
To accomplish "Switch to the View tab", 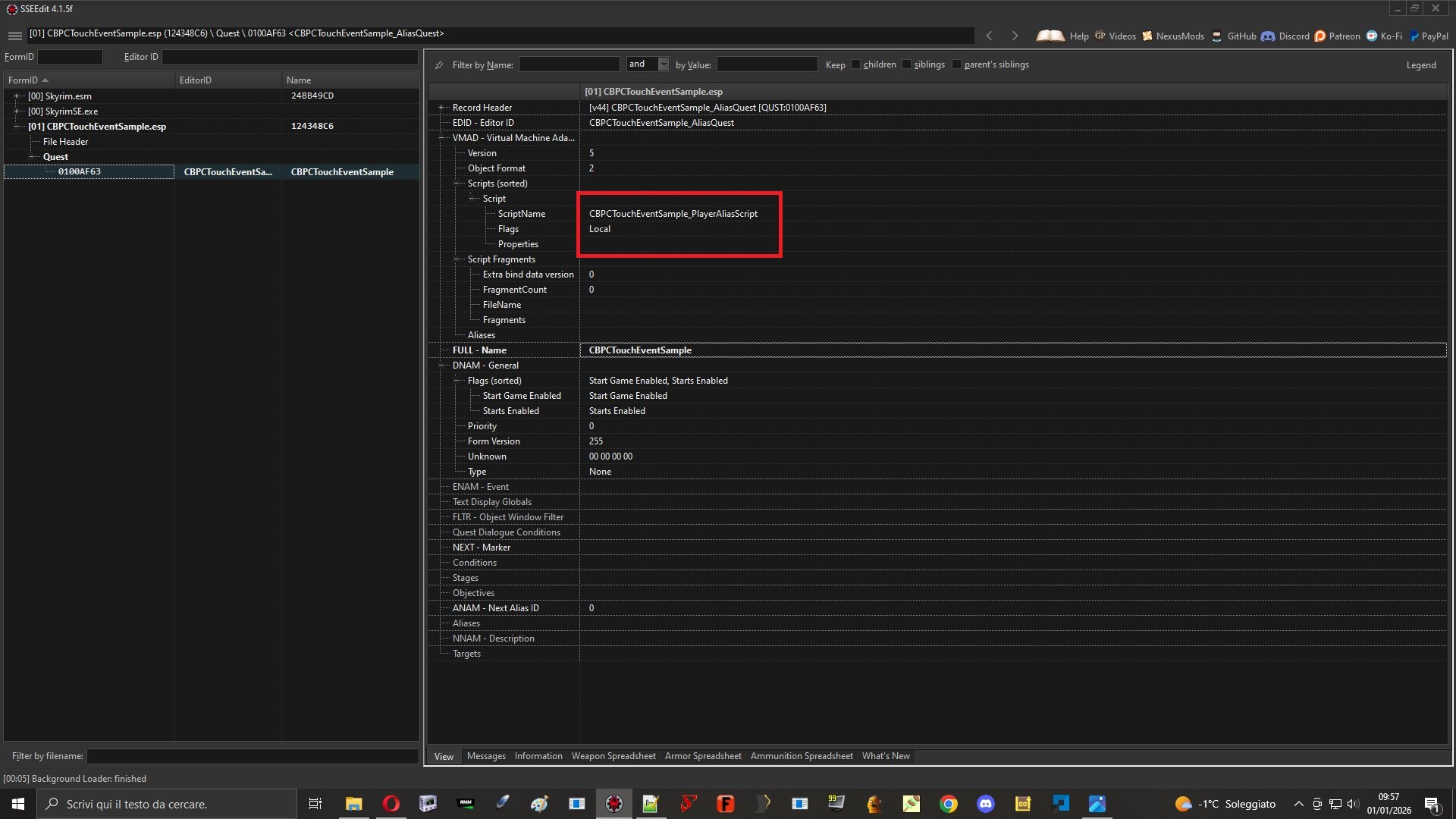I will (x=444, y=756).
